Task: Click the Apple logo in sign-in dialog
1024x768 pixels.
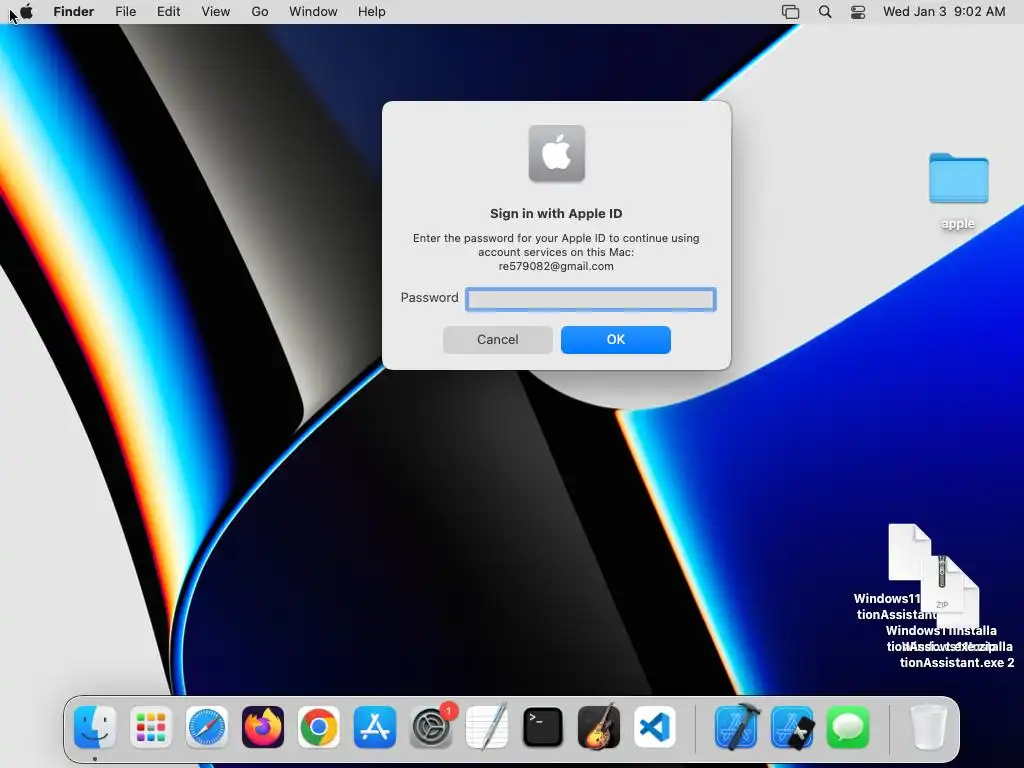Action: (x=556, y=153)
